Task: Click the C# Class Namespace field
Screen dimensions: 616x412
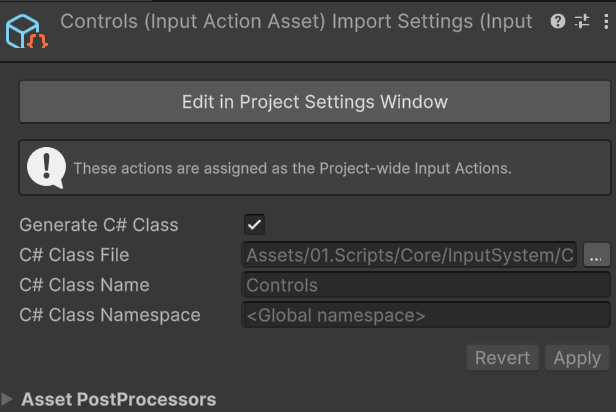Action: coord(426,315)
